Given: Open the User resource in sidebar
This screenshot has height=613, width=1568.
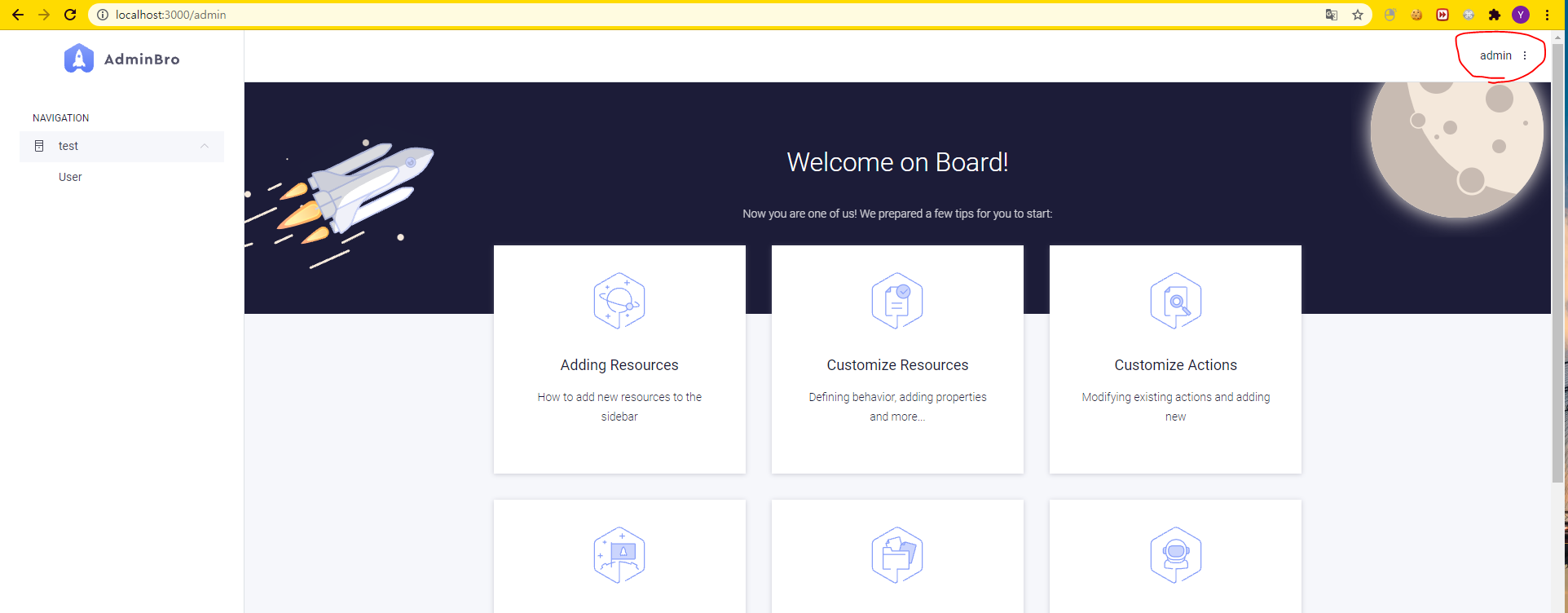Looking at the screenshot, I should (x=70, y=177).
